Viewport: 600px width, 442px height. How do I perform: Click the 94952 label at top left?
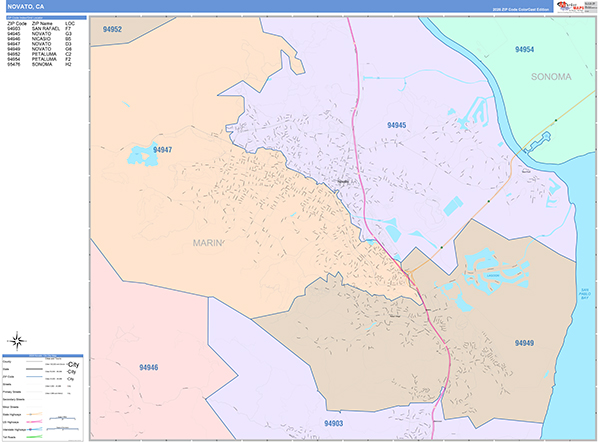(x=112, y=30)
